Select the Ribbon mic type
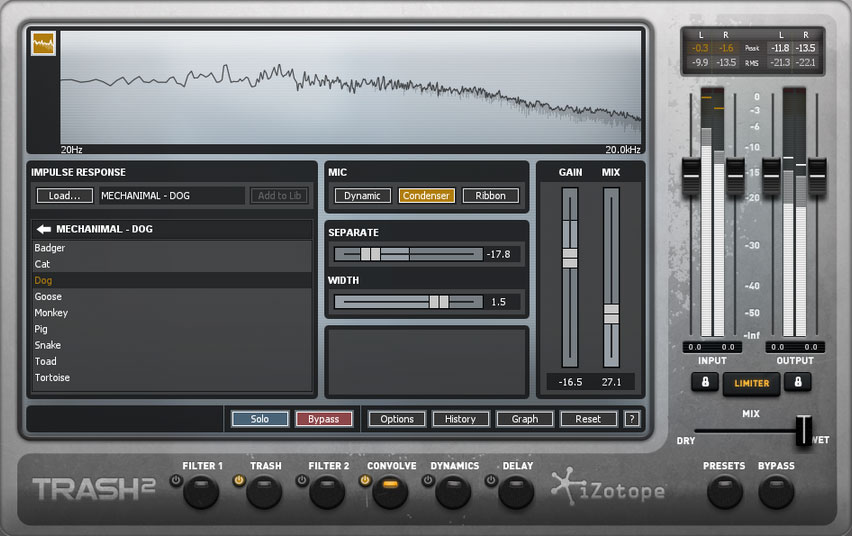 [490, 196]
